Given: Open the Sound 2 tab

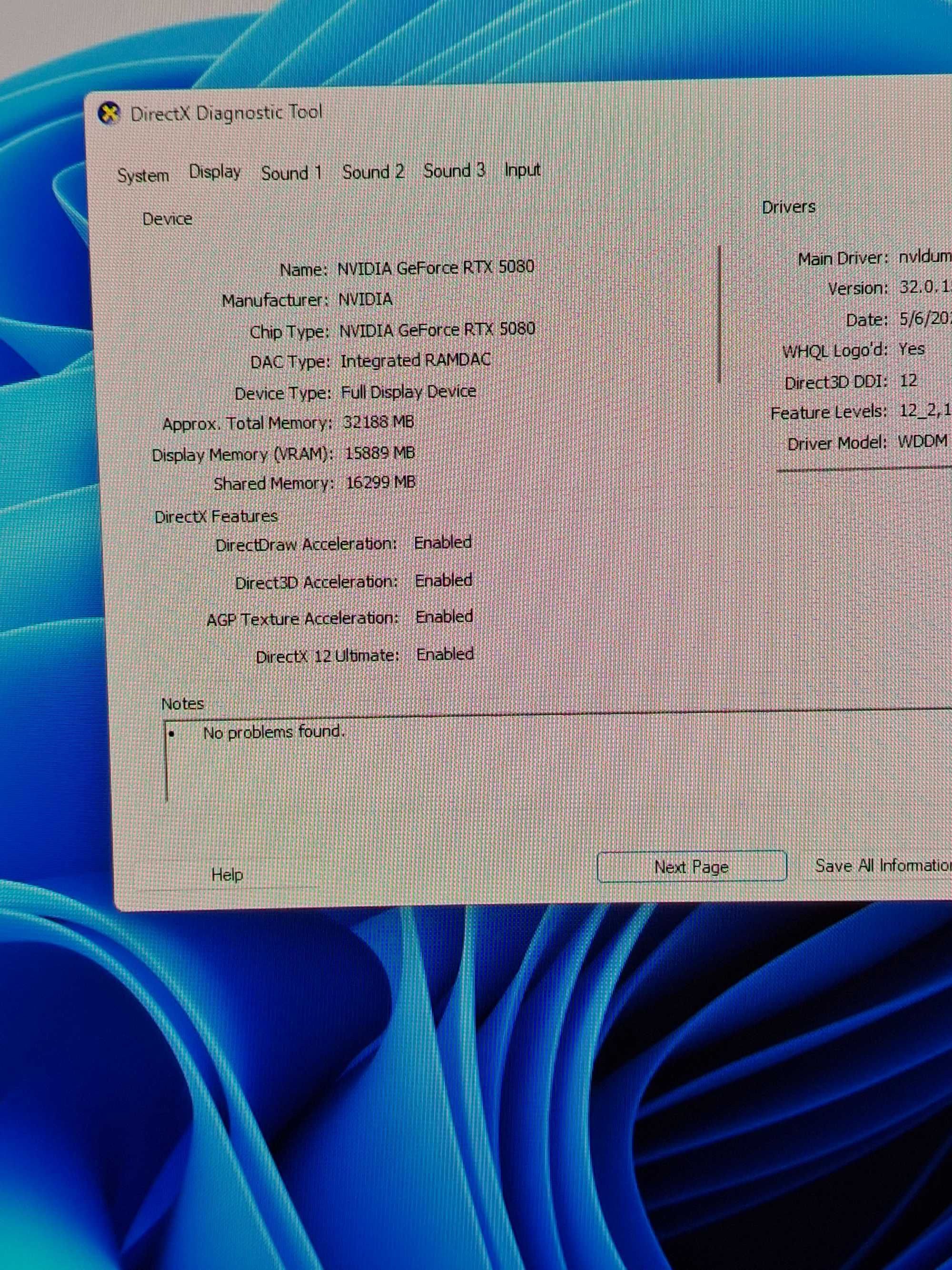Looking at the screenshot, I should [373, 172].
